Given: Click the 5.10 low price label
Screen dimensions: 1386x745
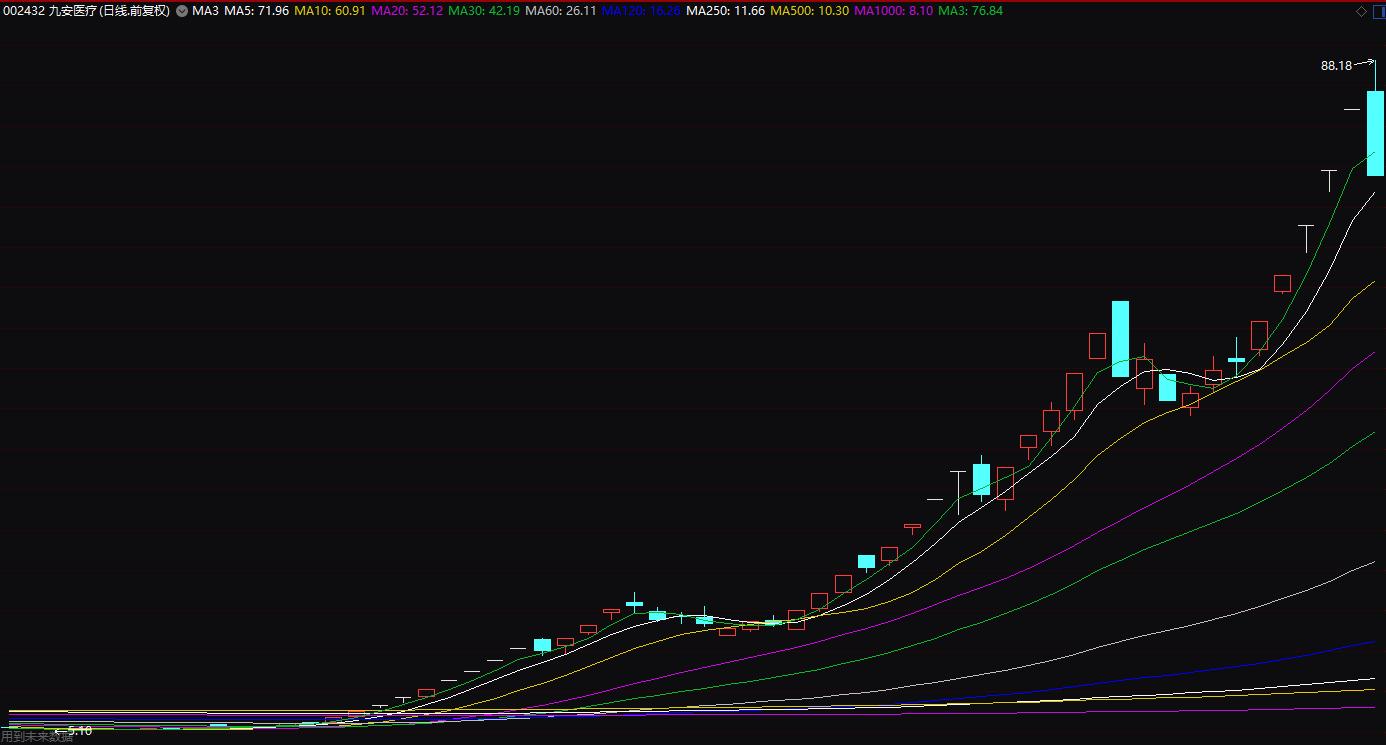Looking at the screenshot, I should [80, 731].
